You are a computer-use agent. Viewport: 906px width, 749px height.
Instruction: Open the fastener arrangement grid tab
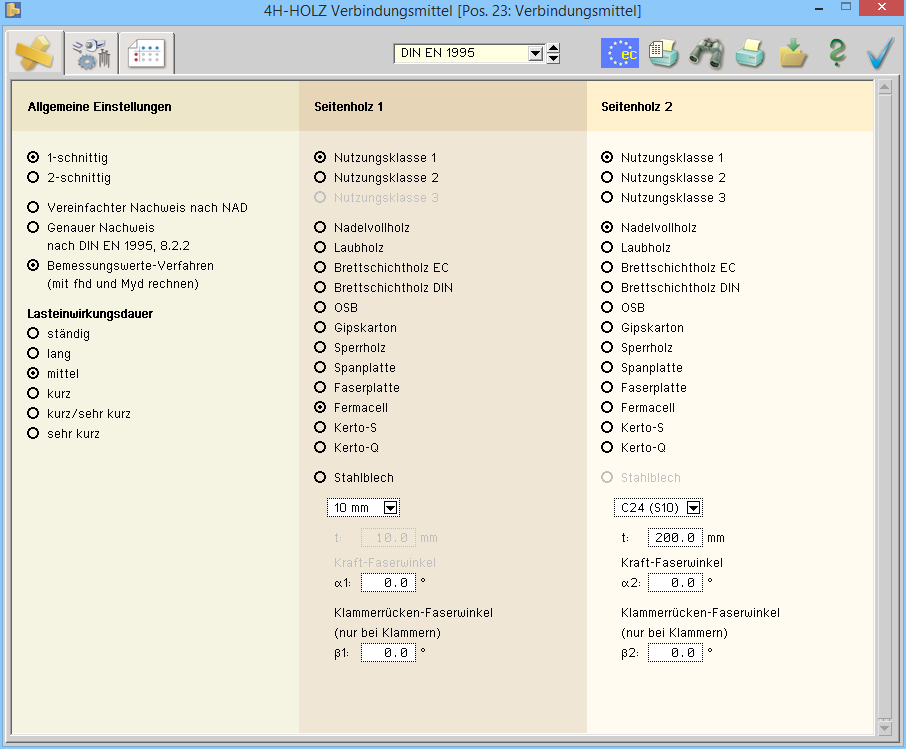[146, 54]
